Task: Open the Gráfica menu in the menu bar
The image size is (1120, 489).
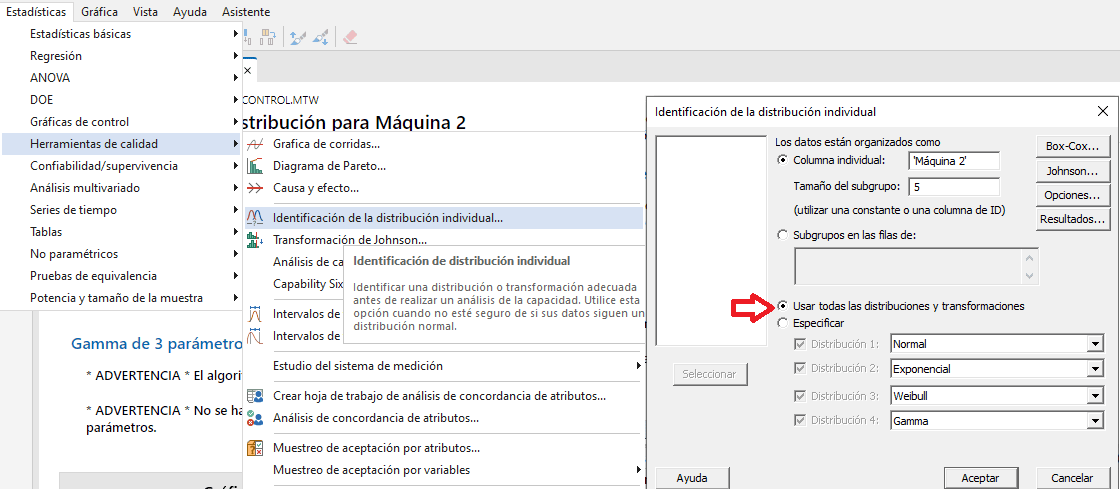Action: click(x=99, y=12)
